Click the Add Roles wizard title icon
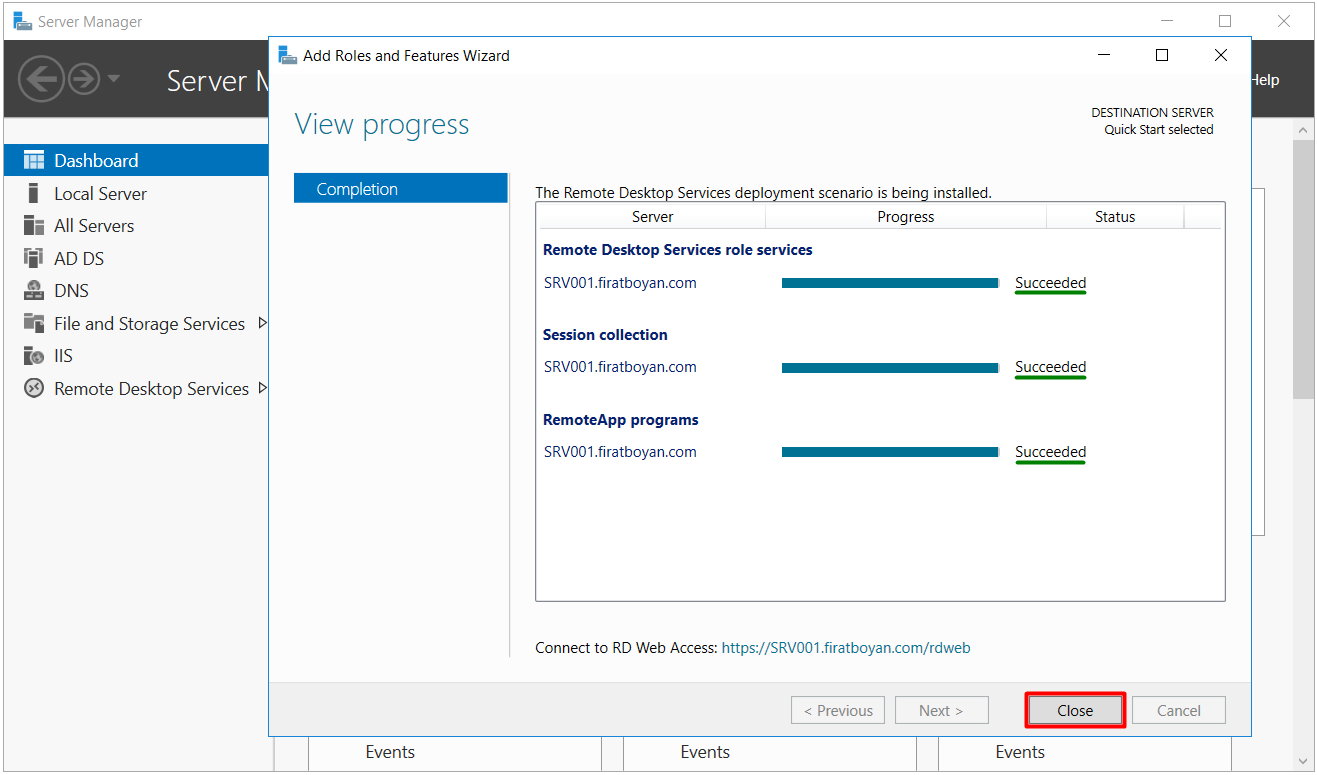 coord(287,55)
